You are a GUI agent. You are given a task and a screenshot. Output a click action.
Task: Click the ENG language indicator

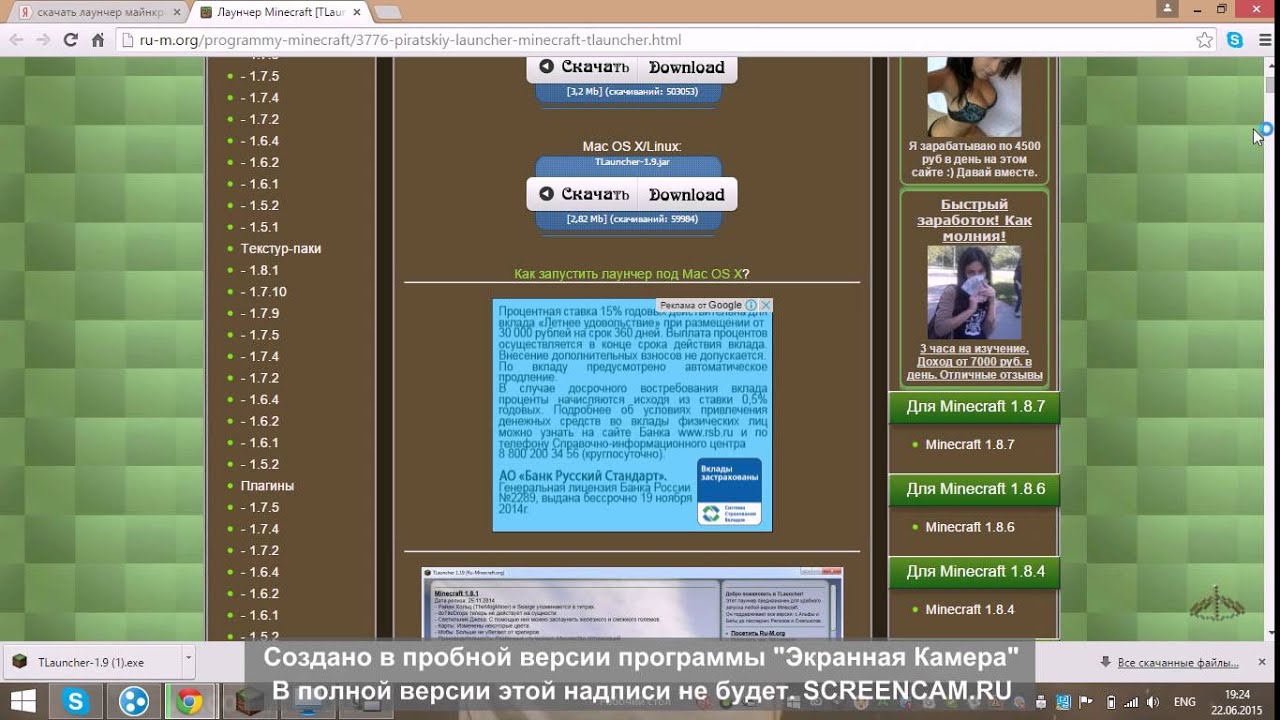coord(1185,702)
